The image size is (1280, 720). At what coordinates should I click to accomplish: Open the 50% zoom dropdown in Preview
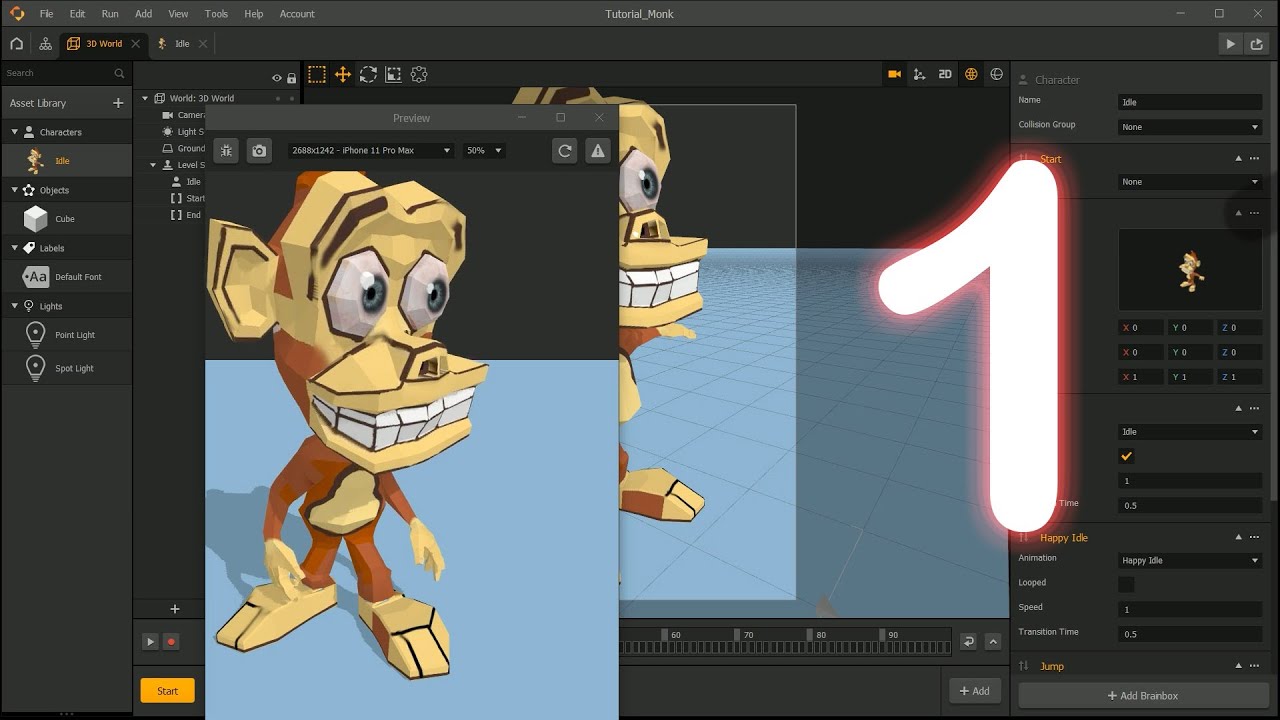click(x=484, y=150)
